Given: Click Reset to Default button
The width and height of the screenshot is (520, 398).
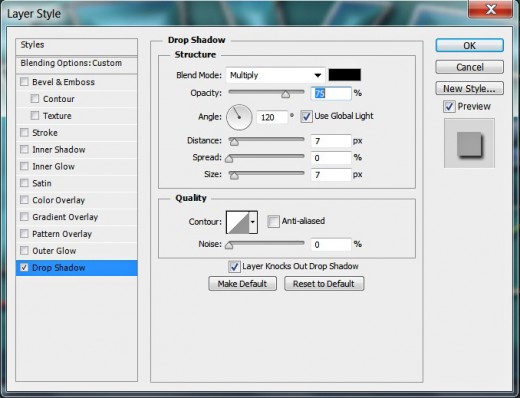Looking at the screenshot, I should click(x=324, y=284).
